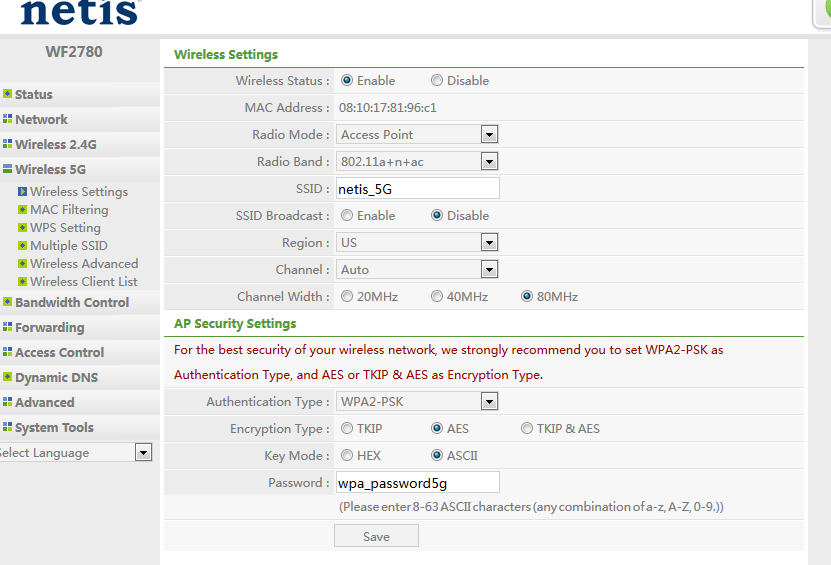Click the icon beside Bandwidth Control
This screenshot has width=831, height=565.
tap(7, 302)
